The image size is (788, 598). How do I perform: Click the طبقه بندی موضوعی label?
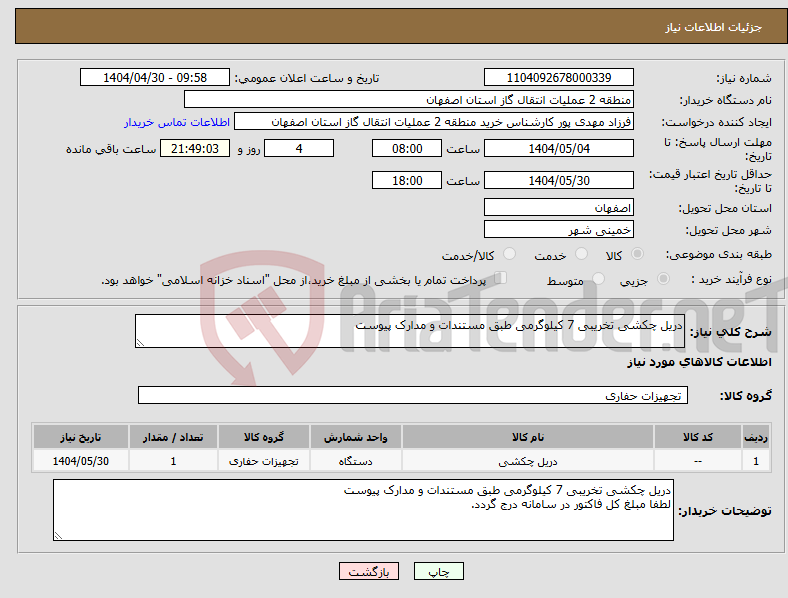(x=719, y=255)
